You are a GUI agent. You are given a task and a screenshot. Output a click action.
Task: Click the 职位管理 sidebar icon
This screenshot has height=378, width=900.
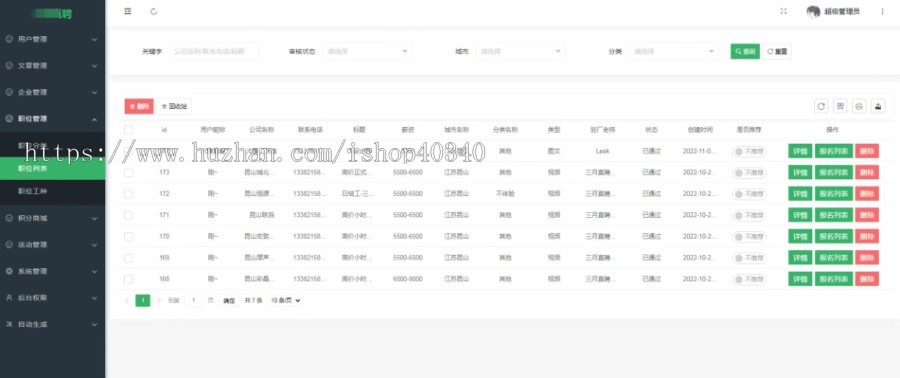pos(9,119)
